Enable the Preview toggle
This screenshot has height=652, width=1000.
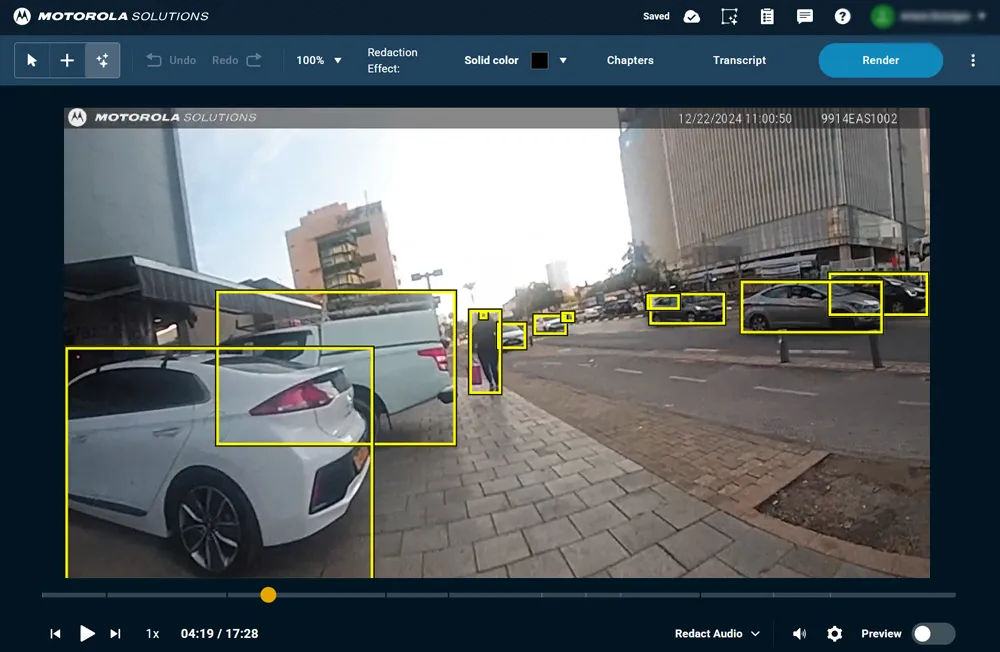click(x=930, y=633)
